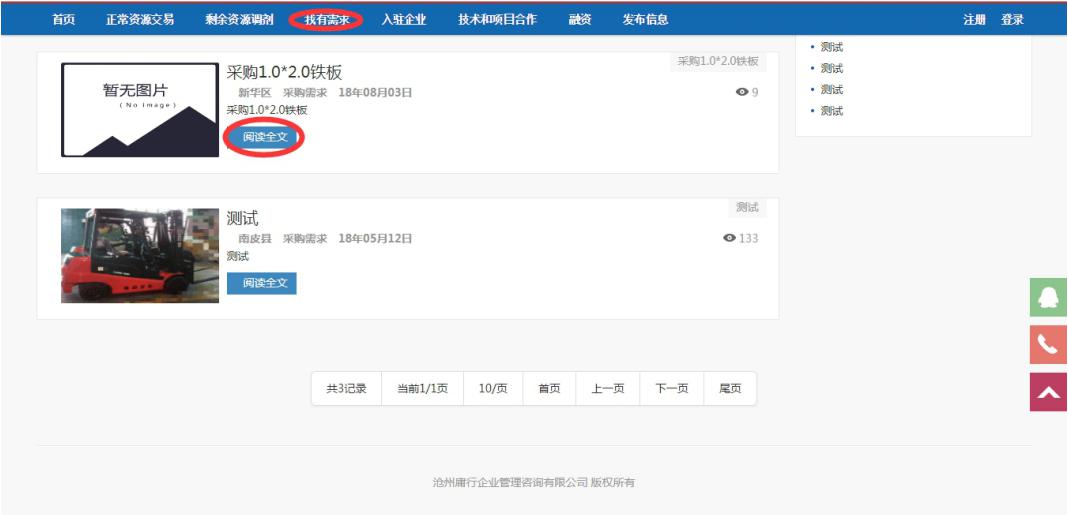This screenshot has width=1068, height=515.
Task: Click the eye view-count icon showing 133
Action: [x=729, y=238]
